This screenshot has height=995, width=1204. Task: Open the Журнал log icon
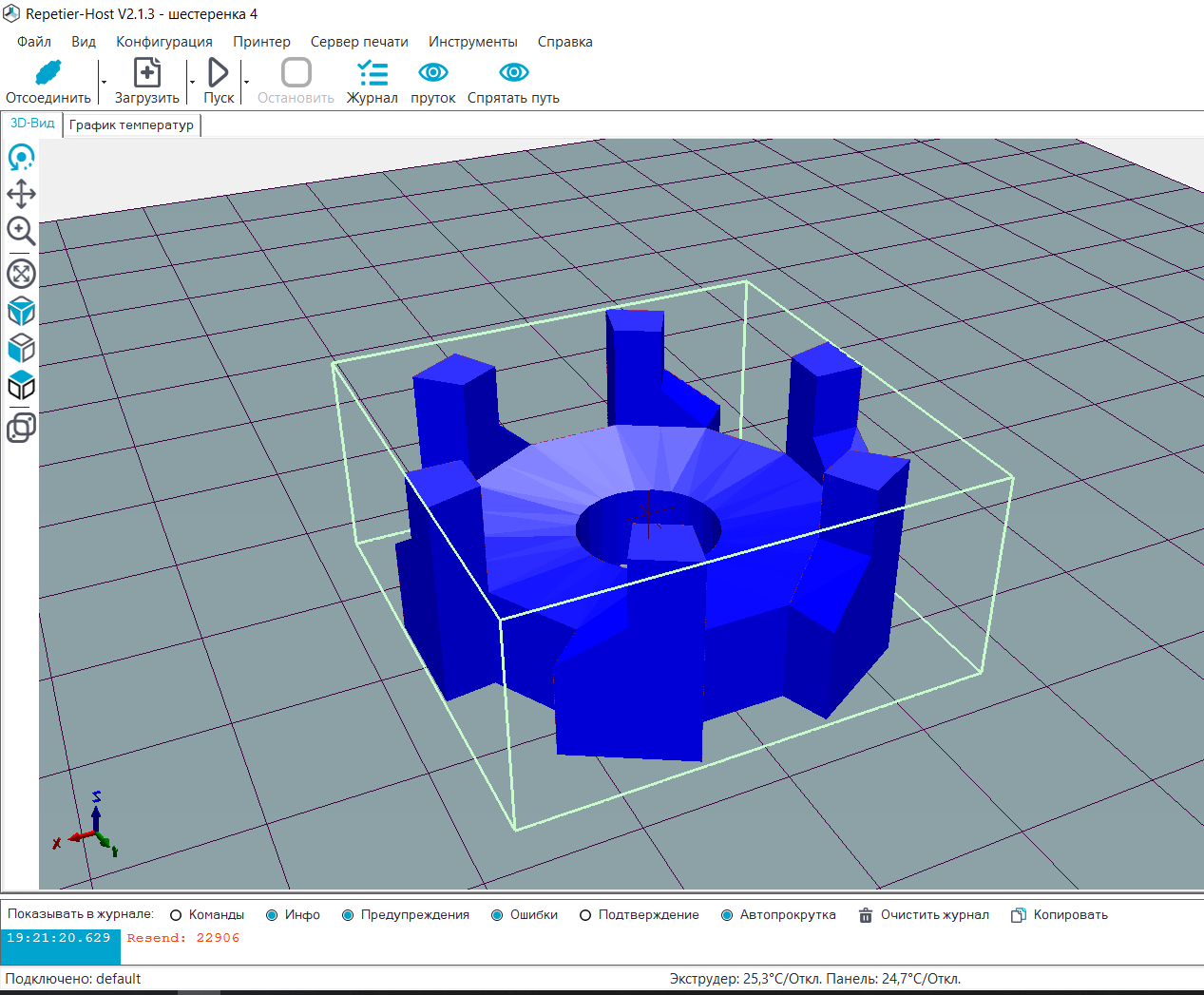[x=373, y=73]
